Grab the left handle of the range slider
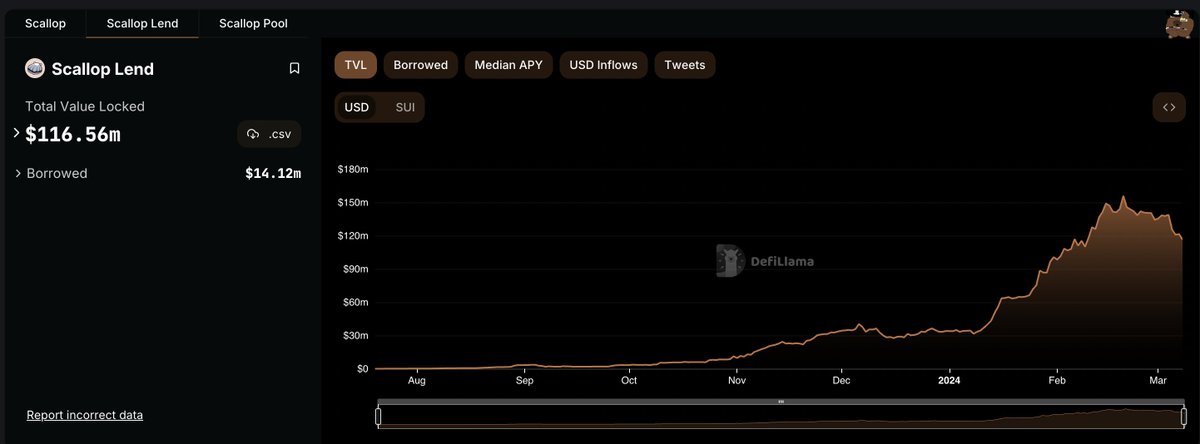 click(x=379, y=417)
